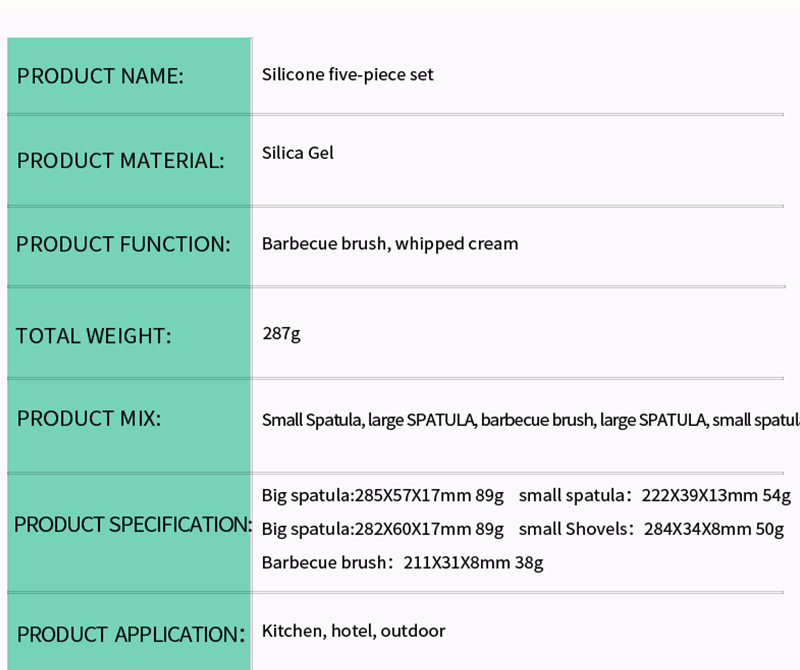Click the PRODUCT FUNCTION heading
Viewport: 800px width, 670px height.
123,245
